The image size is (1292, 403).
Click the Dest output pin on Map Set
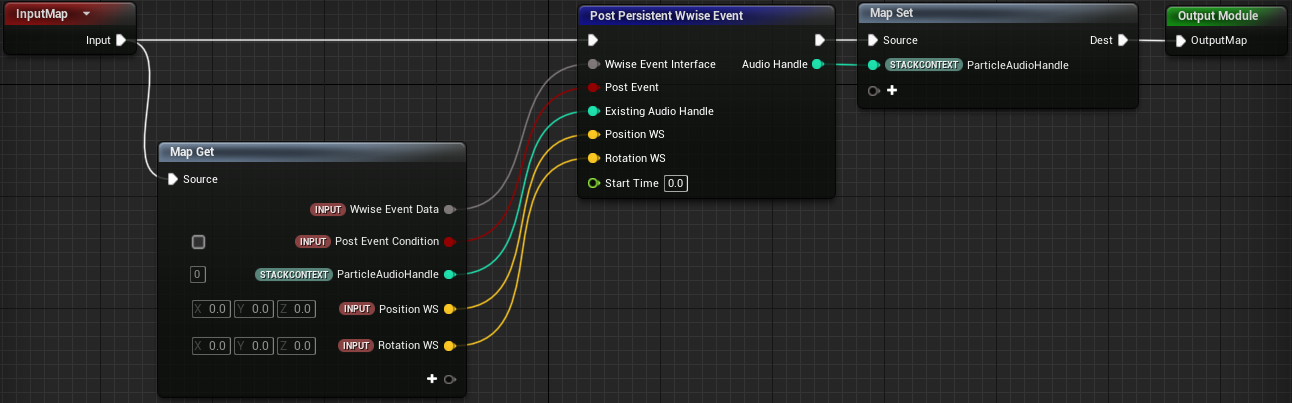[x=1122, y=41]
